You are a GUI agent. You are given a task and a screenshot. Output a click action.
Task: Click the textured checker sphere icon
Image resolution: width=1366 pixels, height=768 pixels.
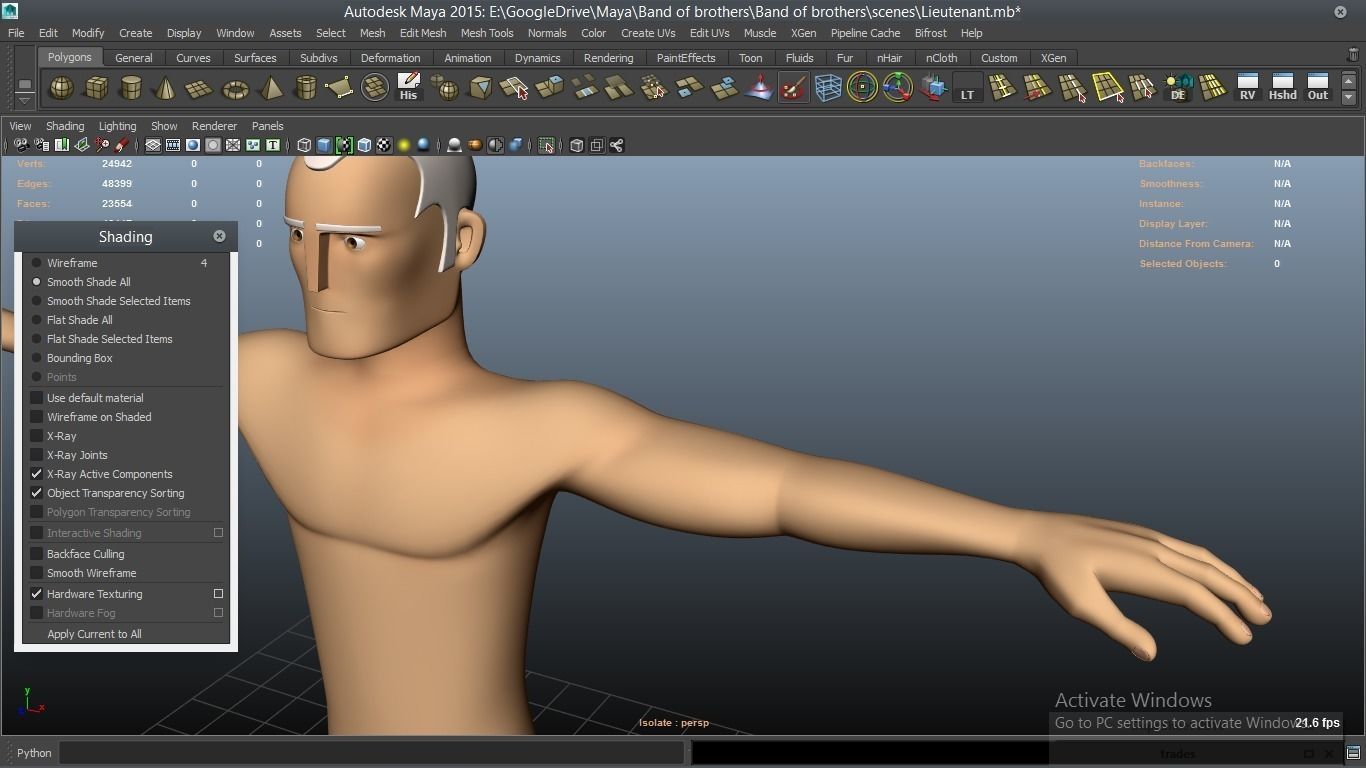[384, 145]
